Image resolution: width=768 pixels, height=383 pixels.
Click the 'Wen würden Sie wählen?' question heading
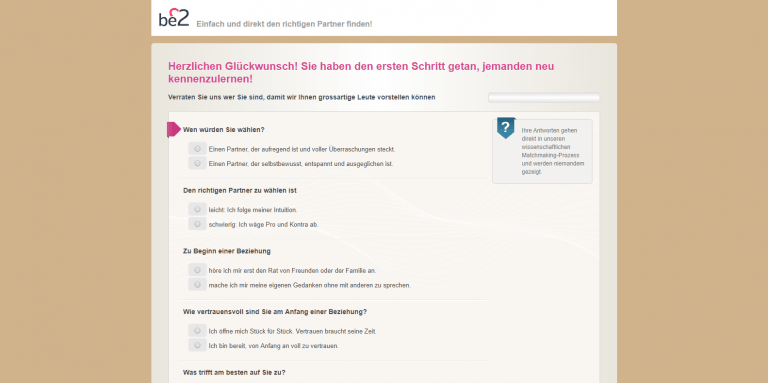coord(224,130)
